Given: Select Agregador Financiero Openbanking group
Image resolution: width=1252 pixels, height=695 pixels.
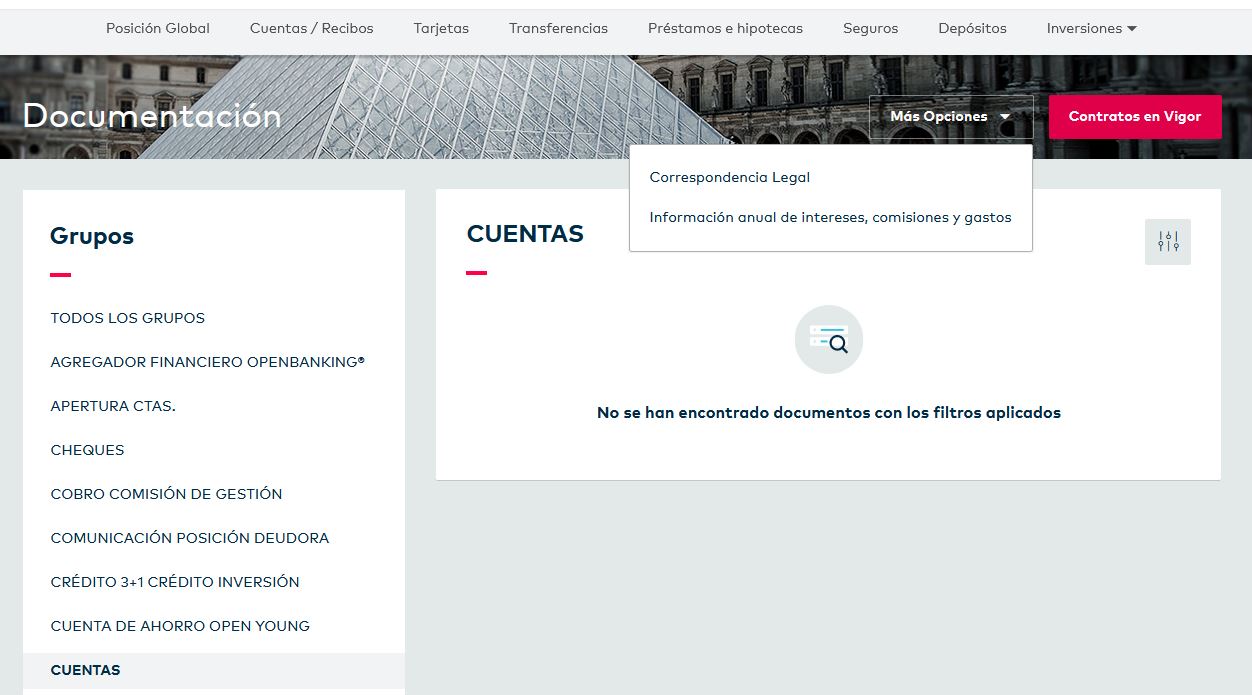Looking at the screenshot, I should pos(207,362).
